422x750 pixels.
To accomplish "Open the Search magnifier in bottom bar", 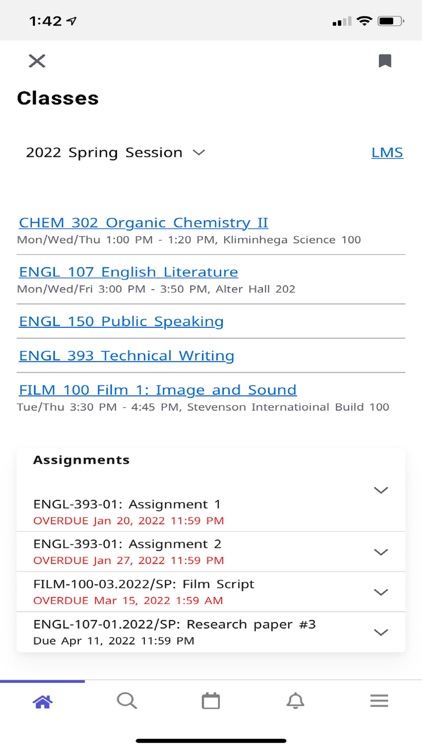I will [127, 701].
